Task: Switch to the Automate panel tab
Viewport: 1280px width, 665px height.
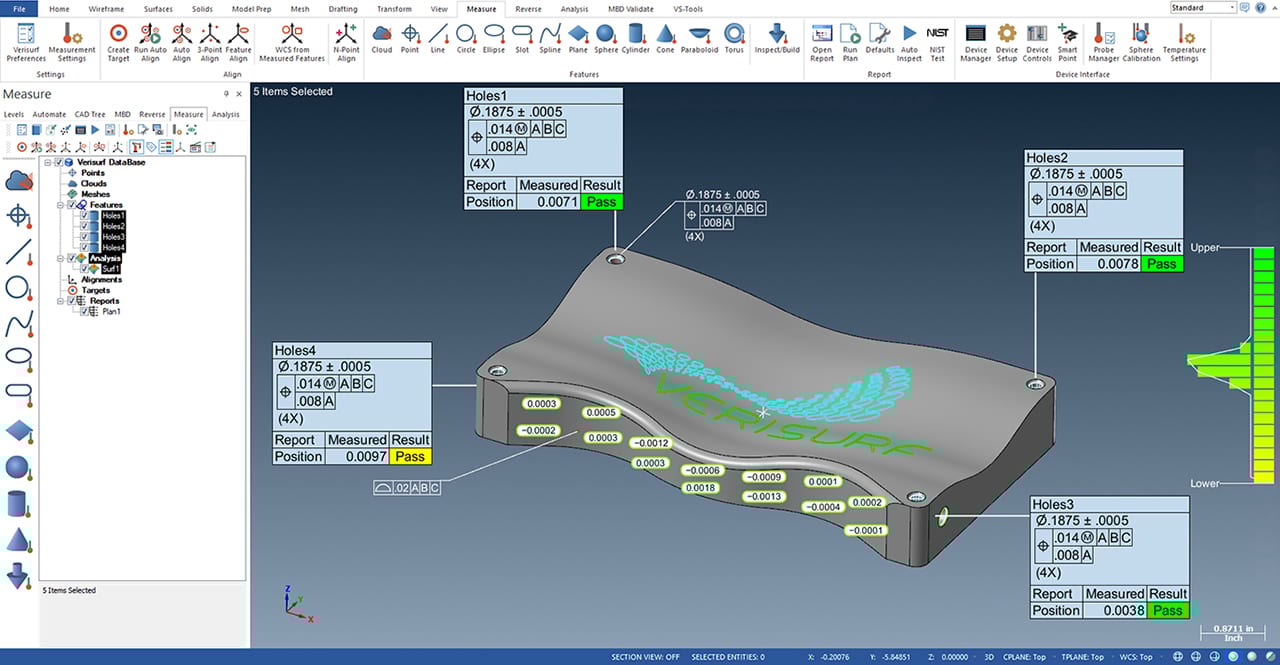Action: pyautogui.click(x=49, y=114)
